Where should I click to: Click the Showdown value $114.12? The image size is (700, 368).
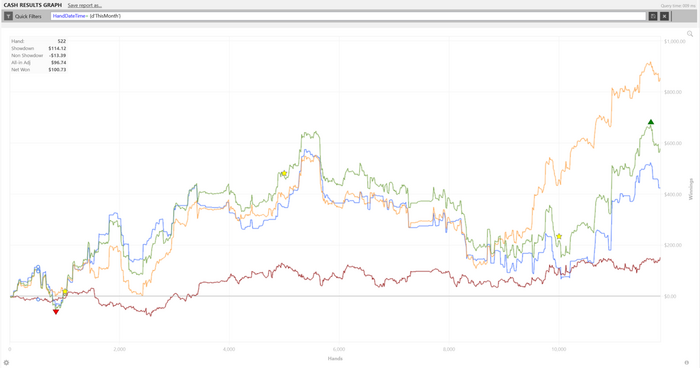pyautogui.click(x=57, y=48)
